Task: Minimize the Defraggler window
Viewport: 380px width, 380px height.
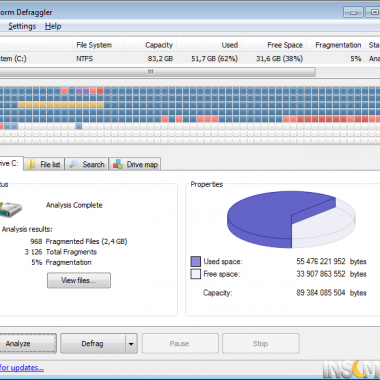Action: (x=354, y=12)
